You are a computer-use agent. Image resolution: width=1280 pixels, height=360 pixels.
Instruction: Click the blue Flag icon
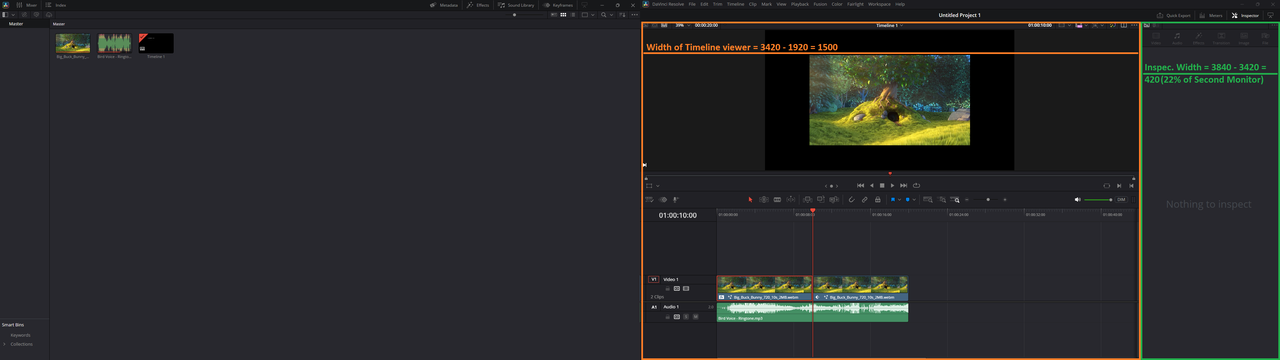[x=893, y=200]
